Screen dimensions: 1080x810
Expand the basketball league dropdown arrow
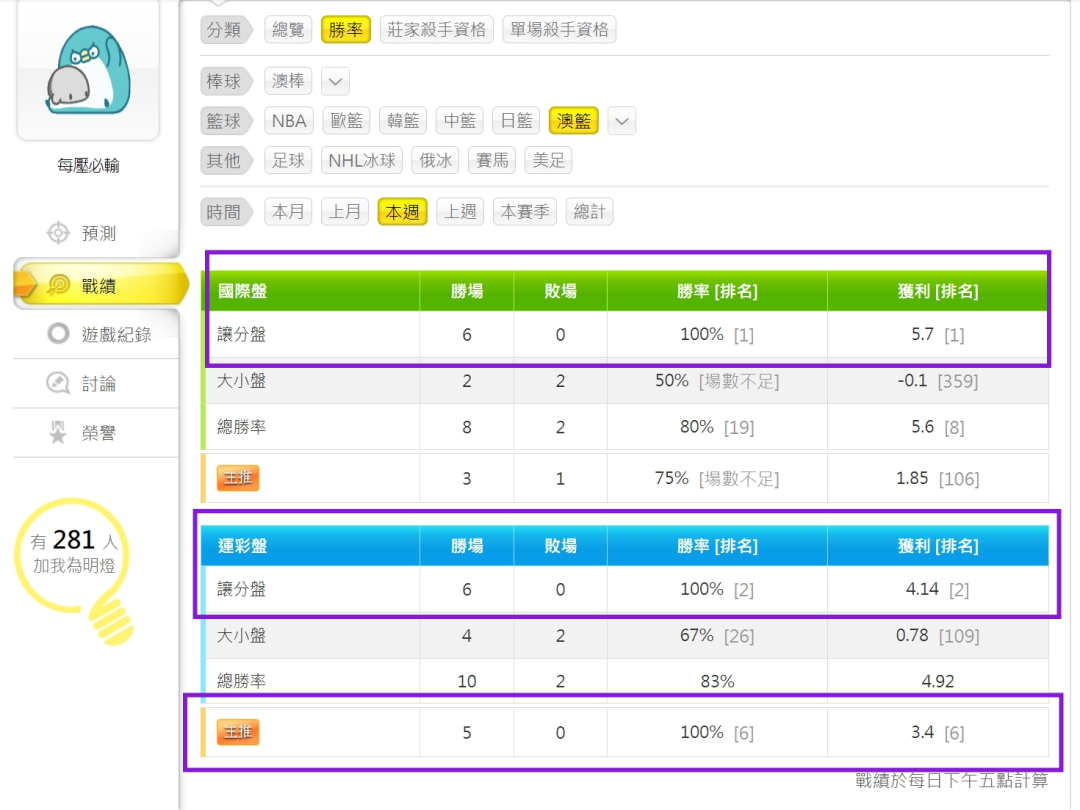pyautogui.click(x=622, y=121)
